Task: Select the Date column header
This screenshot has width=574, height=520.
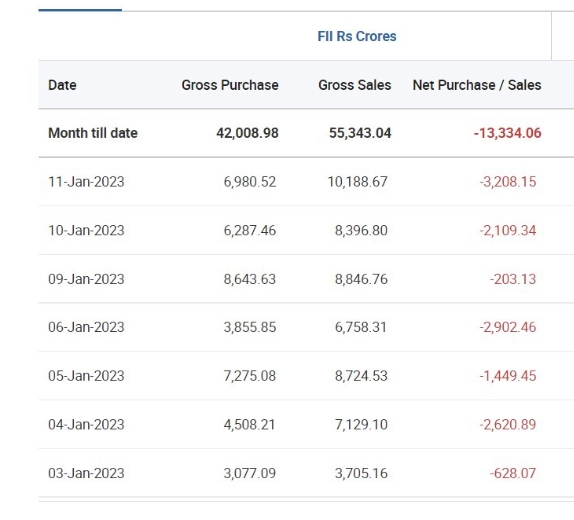Action: click(x=62, y=85)
